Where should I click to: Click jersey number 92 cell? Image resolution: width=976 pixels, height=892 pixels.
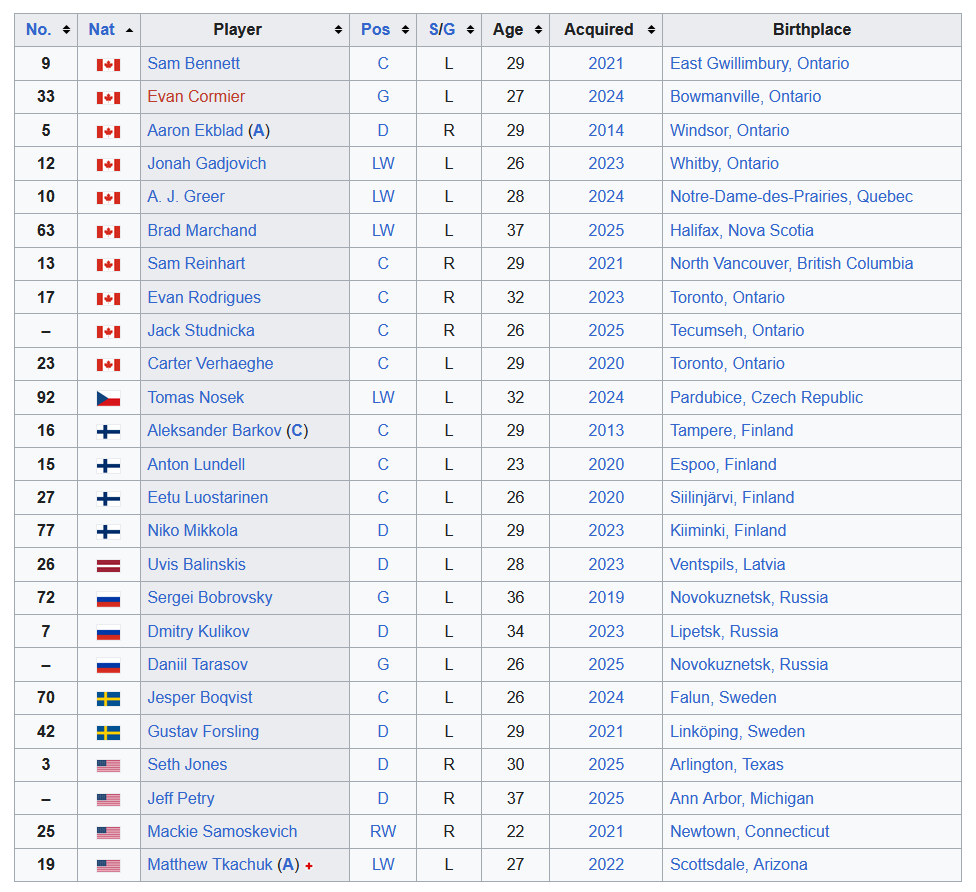(x=46, y=397)
